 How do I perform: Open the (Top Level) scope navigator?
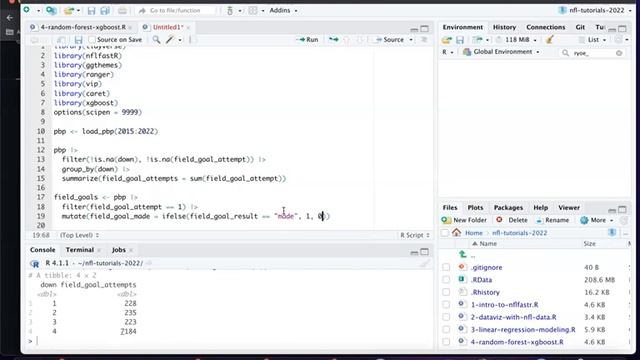(x=80, y=235)
